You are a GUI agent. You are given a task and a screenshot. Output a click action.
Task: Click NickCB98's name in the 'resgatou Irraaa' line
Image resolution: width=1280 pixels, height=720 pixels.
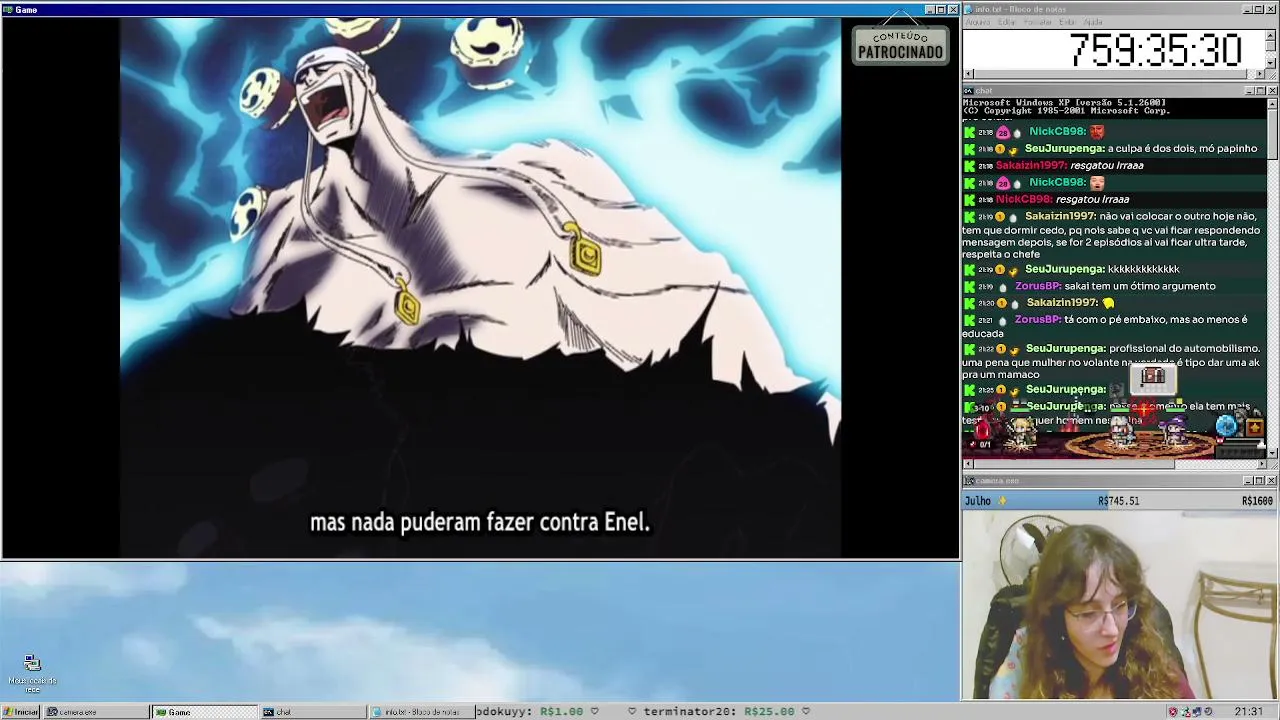[x=1024, y=200]
